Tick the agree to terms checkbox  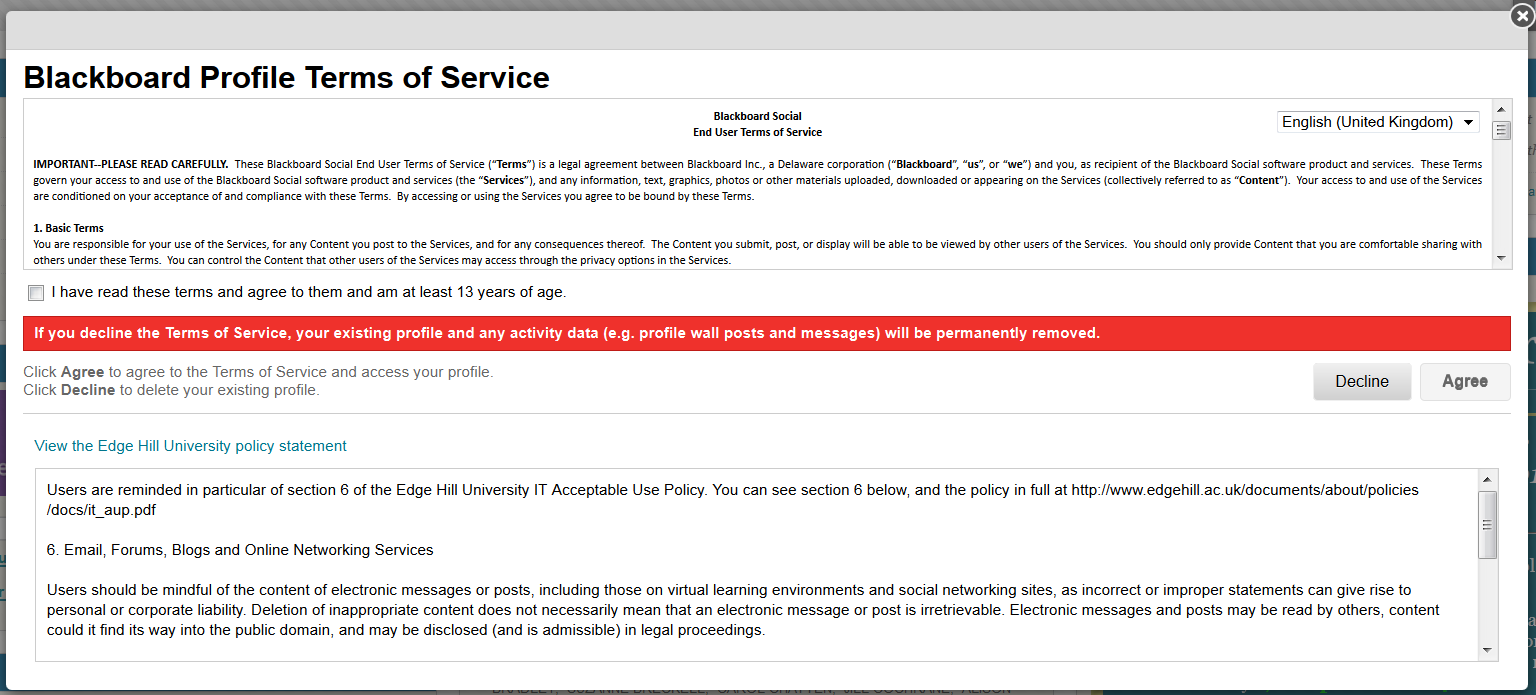point(37,293)
